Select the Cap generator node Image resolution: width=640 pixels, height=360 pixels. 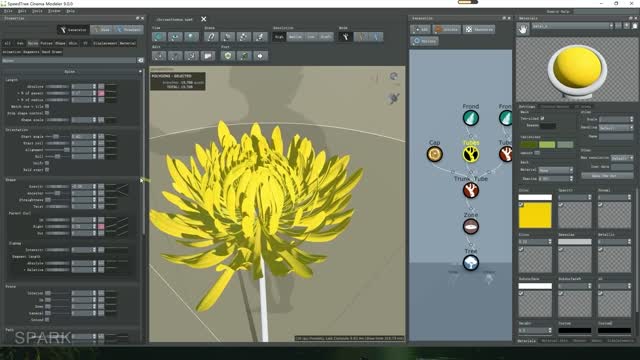(x=435, y=154)
